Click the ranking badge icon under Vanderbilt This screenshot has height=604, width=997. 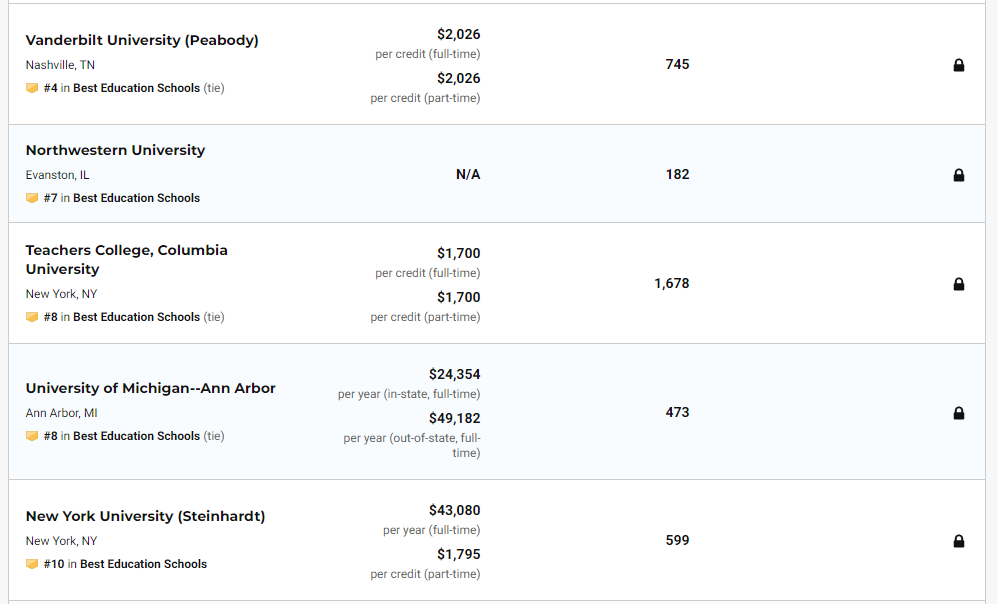(32, 88)
